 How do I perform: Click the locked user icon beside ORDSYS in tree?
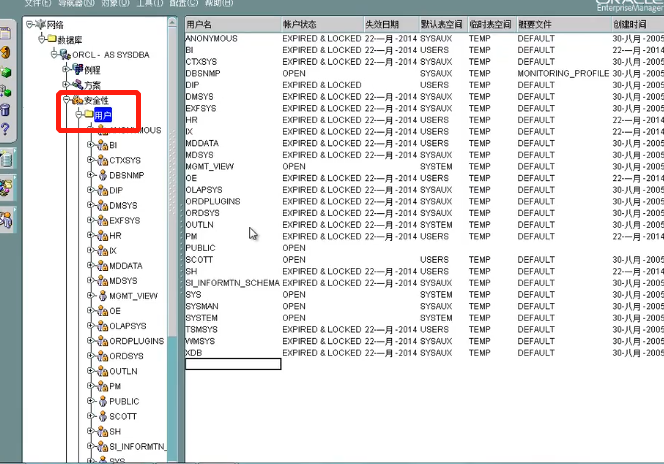pyautogui.click(x=102, y=356)
